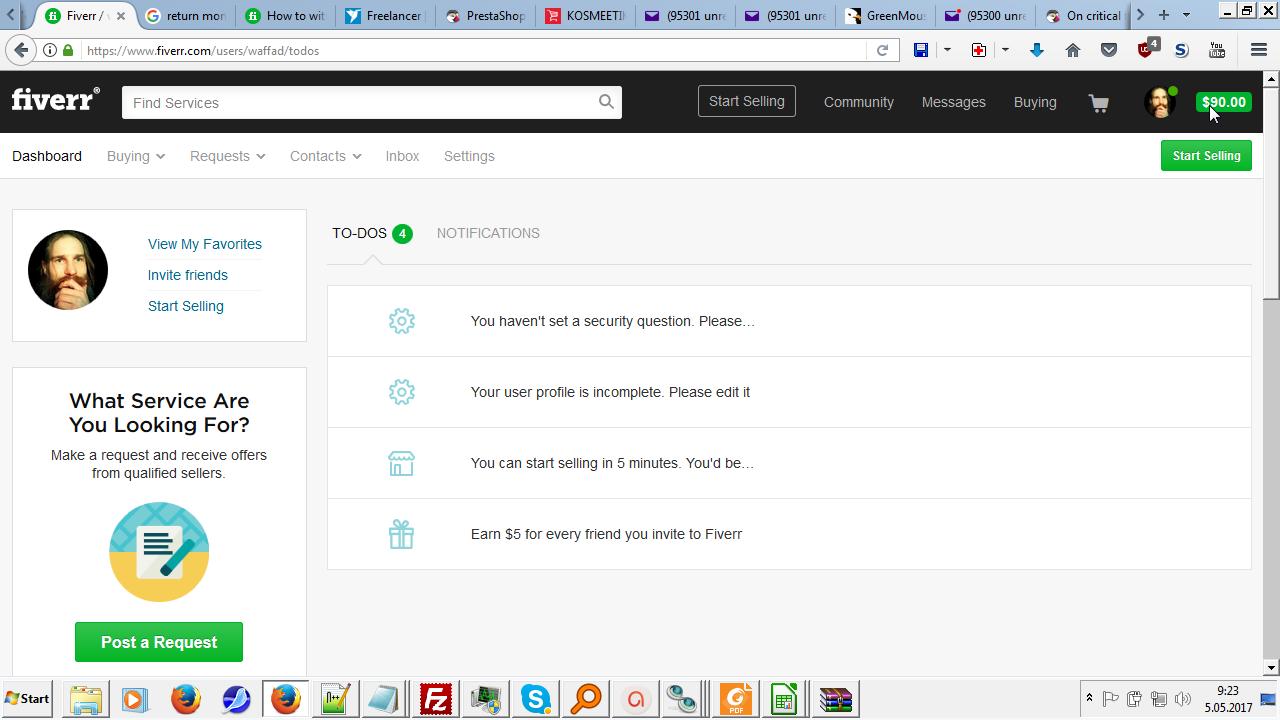Image resolution: width=1280 pixels, height=720 pixels.
Task: Click the search magnifier in Find Services box
Action: (606, 102)
